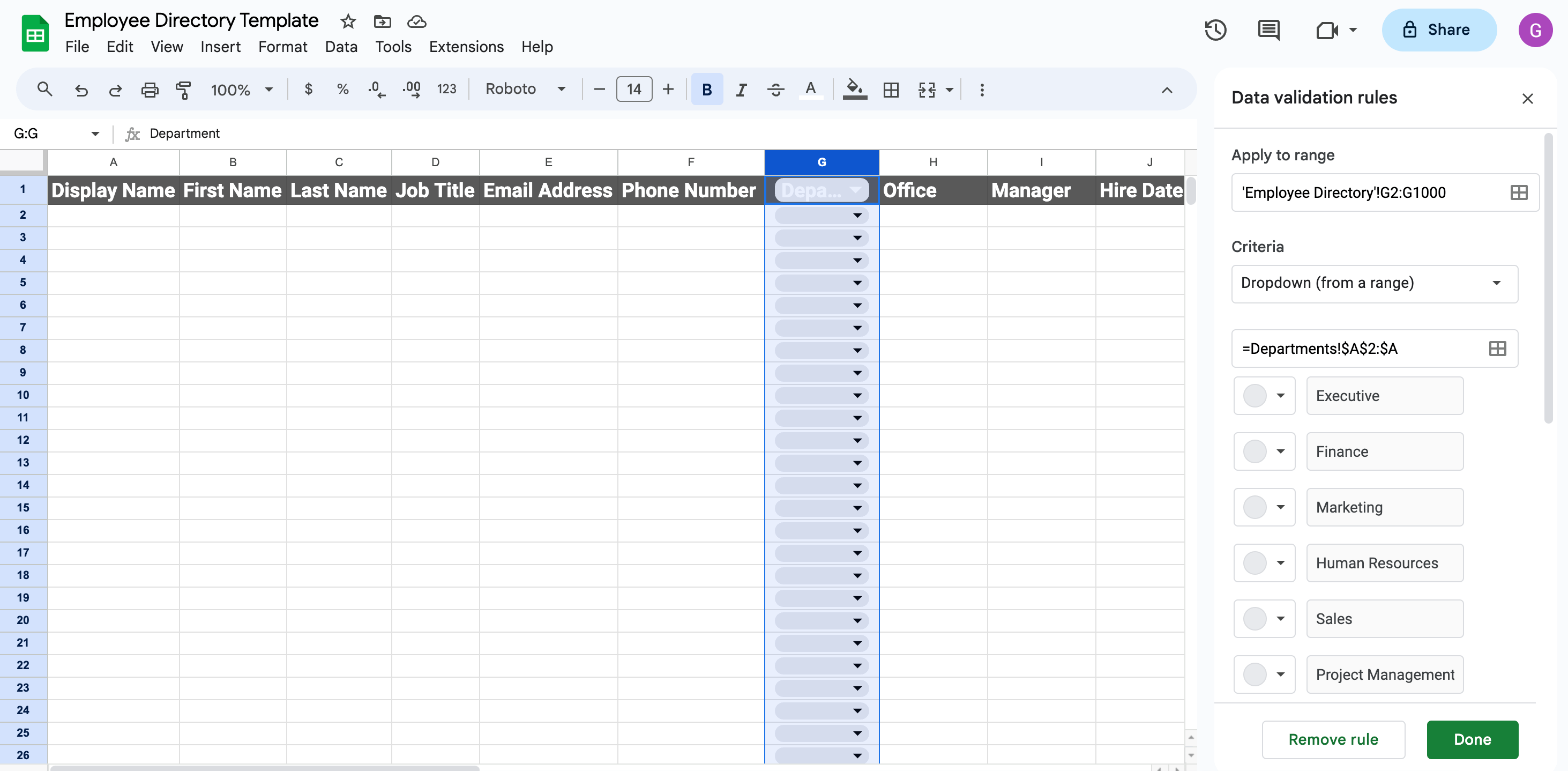Toggle the Marketing department radio button
Viewport: 1568px width, 771px height.
point(1255,507)
